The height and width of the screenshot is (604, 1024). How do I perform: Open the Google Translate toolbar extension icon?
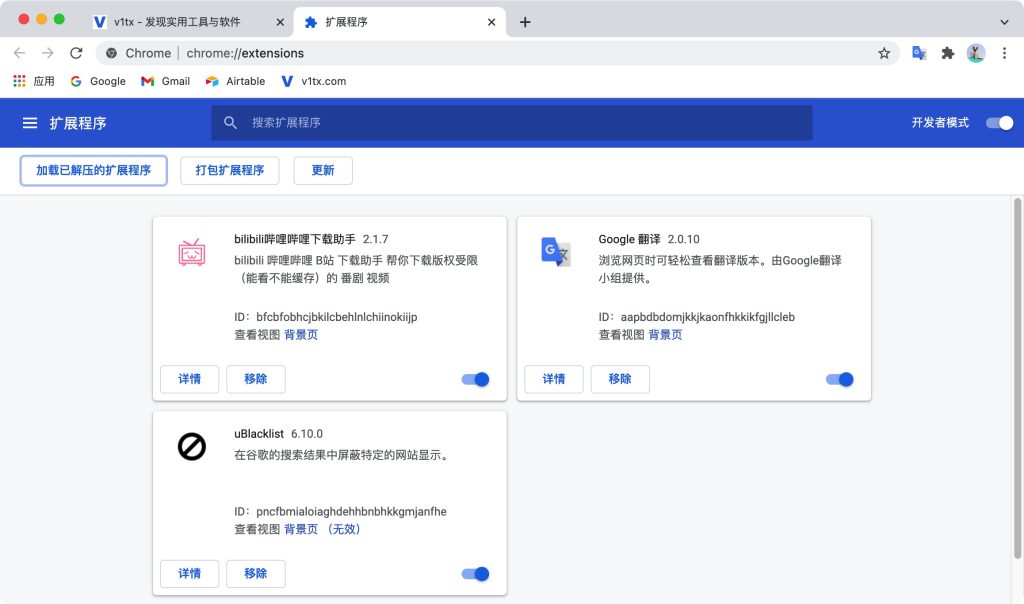pos(919,53)
